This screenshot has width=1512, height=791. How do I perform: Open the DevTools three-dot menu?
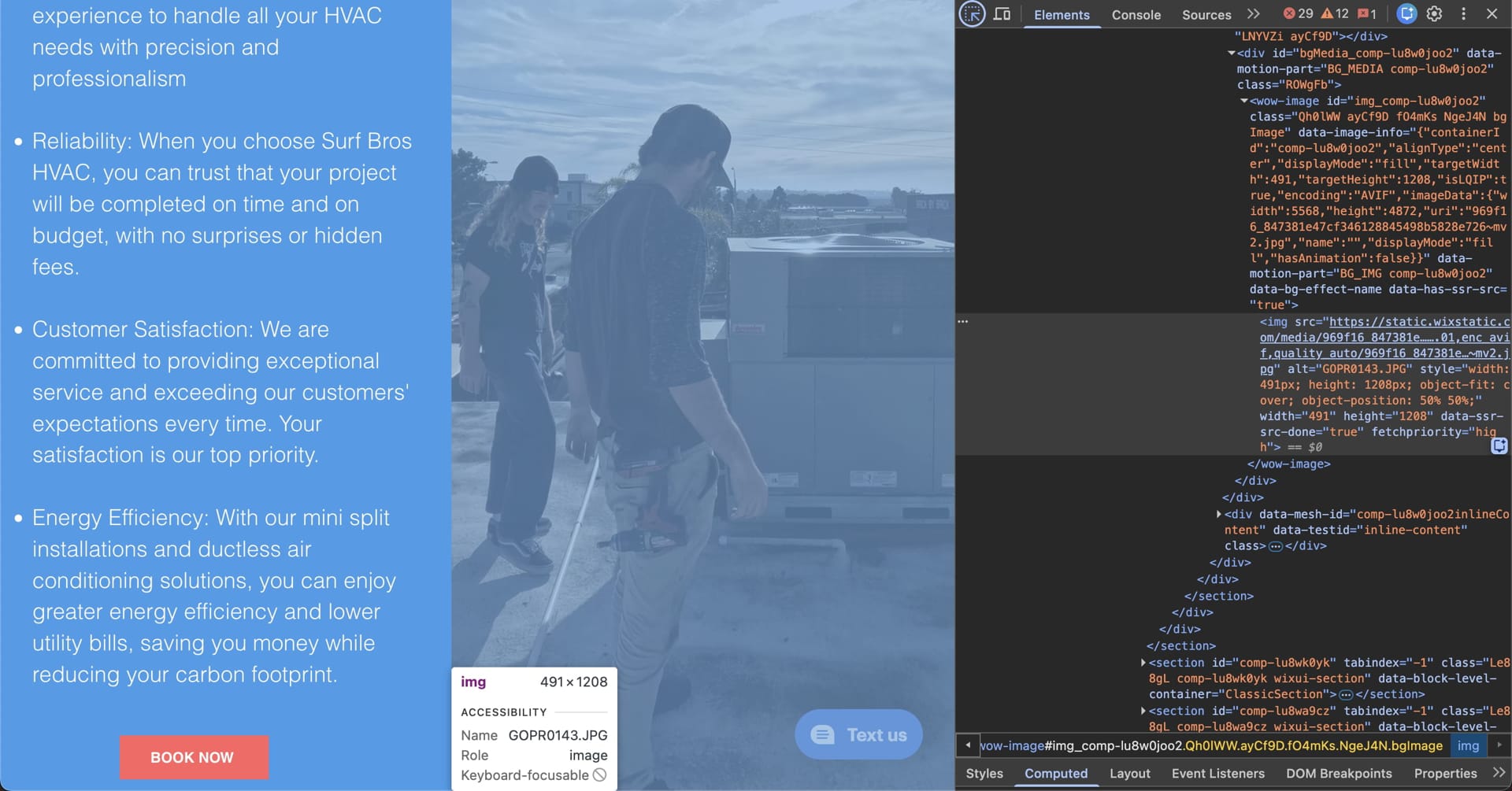[1463, 13]
